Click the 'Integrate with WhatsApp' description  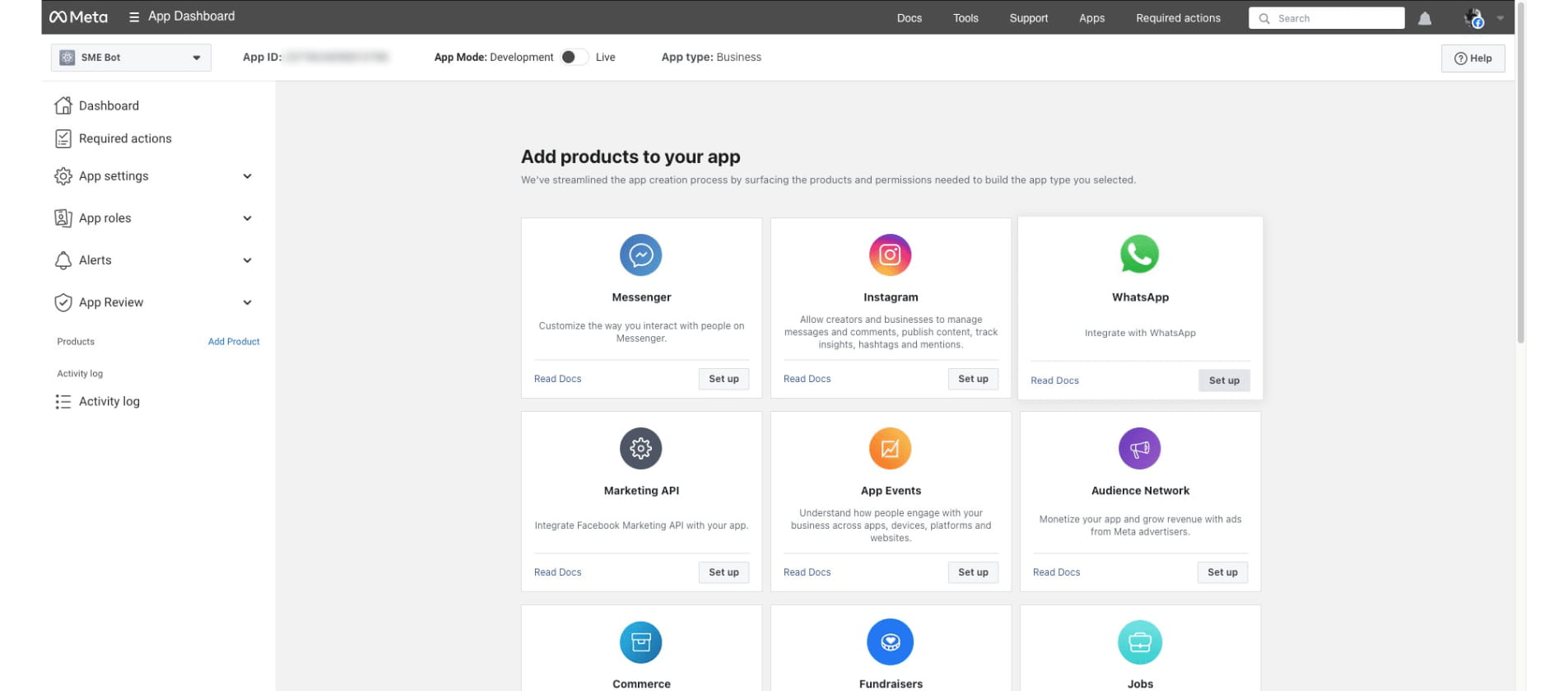click(1140, 333)
